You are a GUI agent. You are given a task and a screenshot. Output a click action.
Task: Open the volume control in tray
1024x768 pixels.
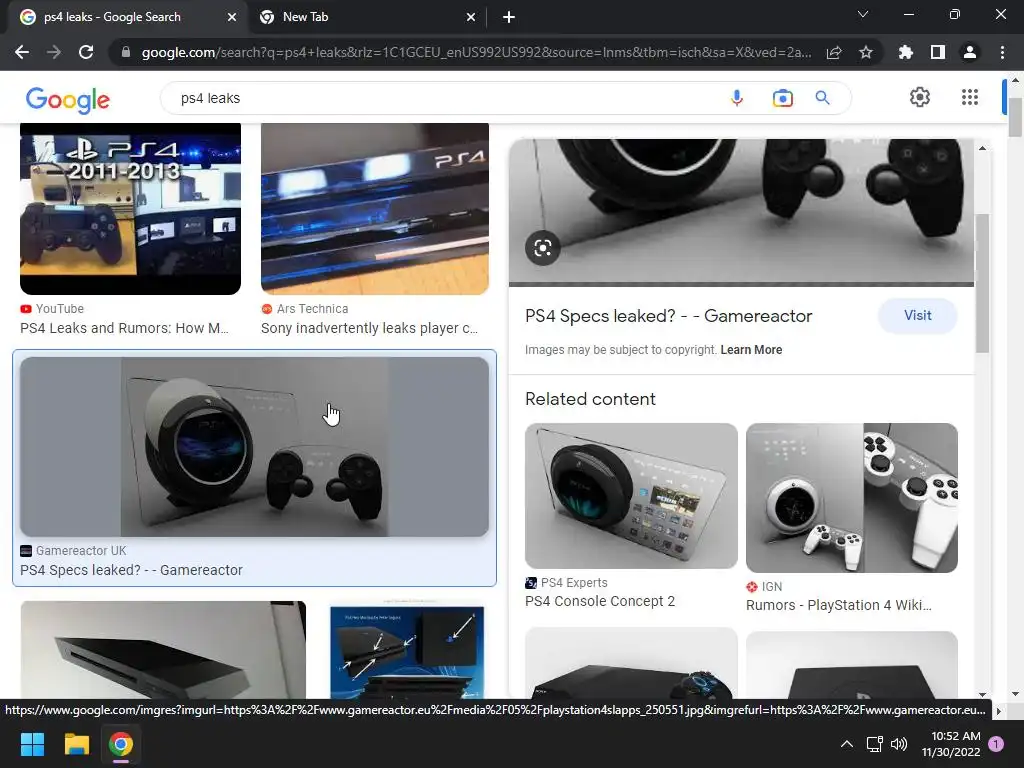899,744
